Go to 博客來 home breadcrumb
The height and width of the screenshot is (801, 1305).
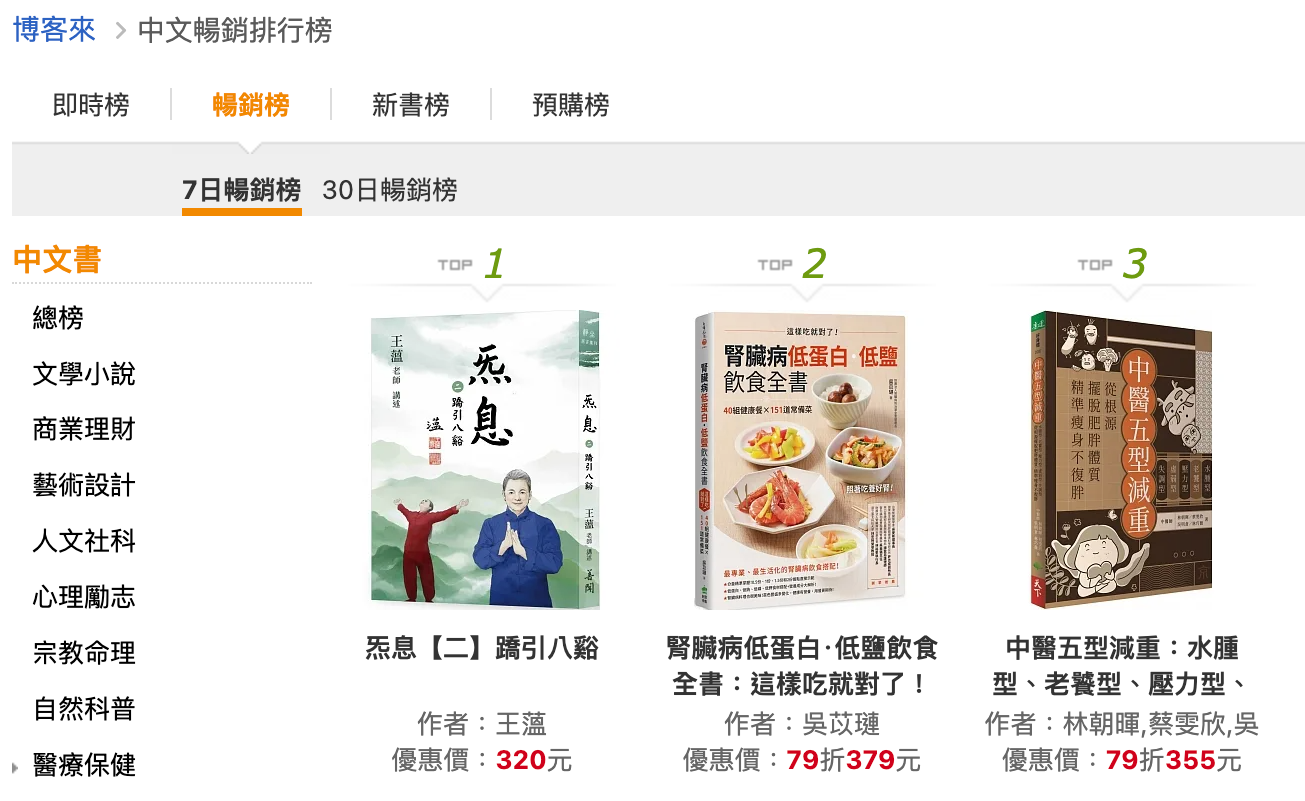pyautogui.click(x=54, y=30)
